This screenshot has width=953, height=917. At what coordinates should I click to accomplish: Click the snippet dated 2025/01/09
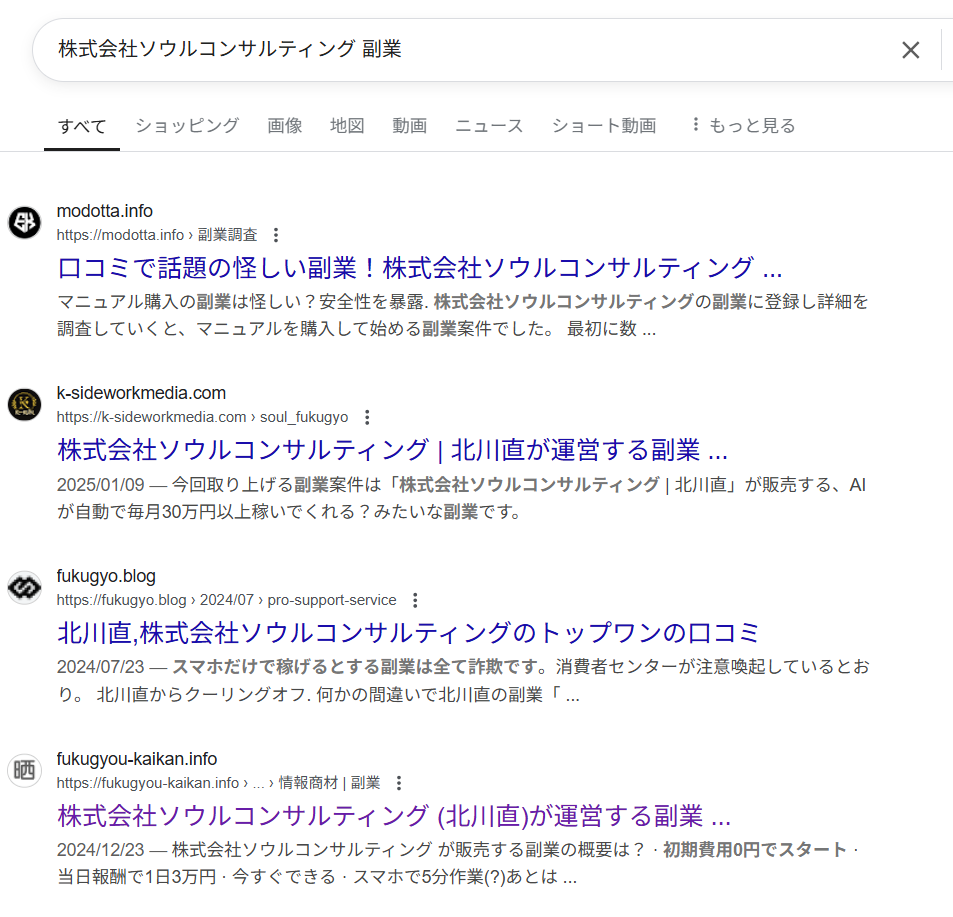[461, 498]
